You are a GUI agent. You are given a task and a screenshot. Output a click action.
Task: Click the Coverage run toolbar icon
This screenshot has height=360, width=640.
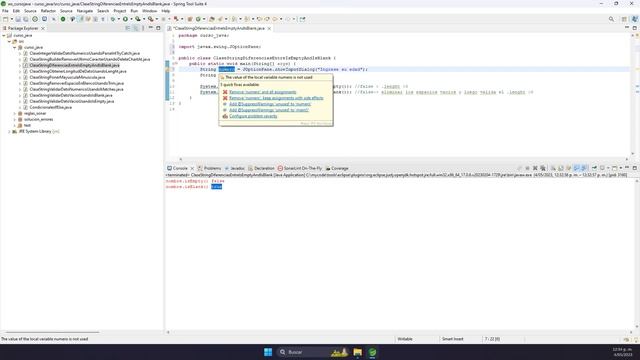[138, 19]
